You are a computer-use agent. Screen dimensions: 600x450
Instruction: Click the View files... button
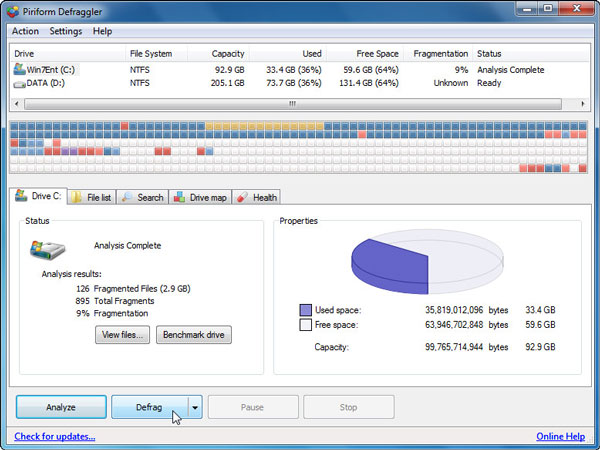123,335
